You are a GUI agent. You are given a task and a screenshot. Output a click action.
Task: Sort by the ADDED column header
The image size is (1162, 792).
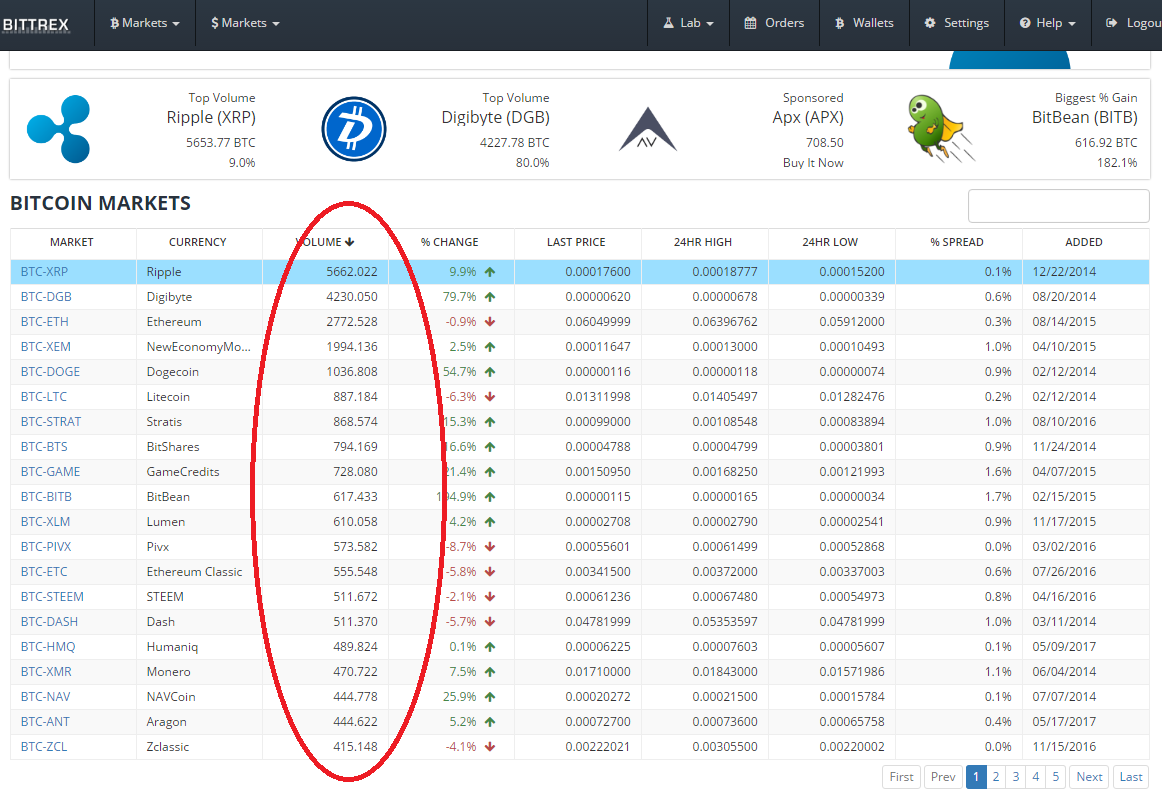[1084, 242]
